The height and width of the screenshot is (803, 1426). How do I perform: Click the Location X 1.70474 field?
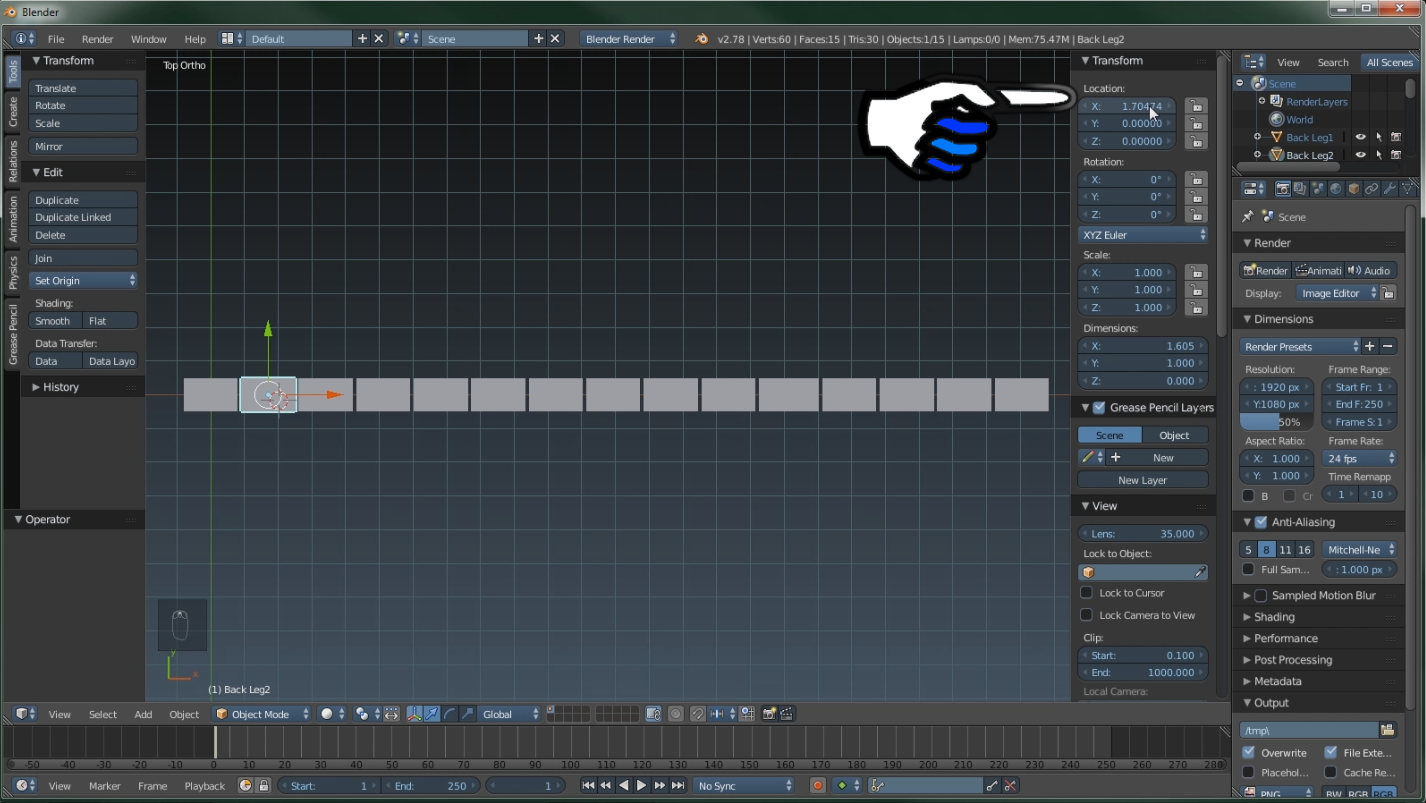click(x=1129, y=106)
